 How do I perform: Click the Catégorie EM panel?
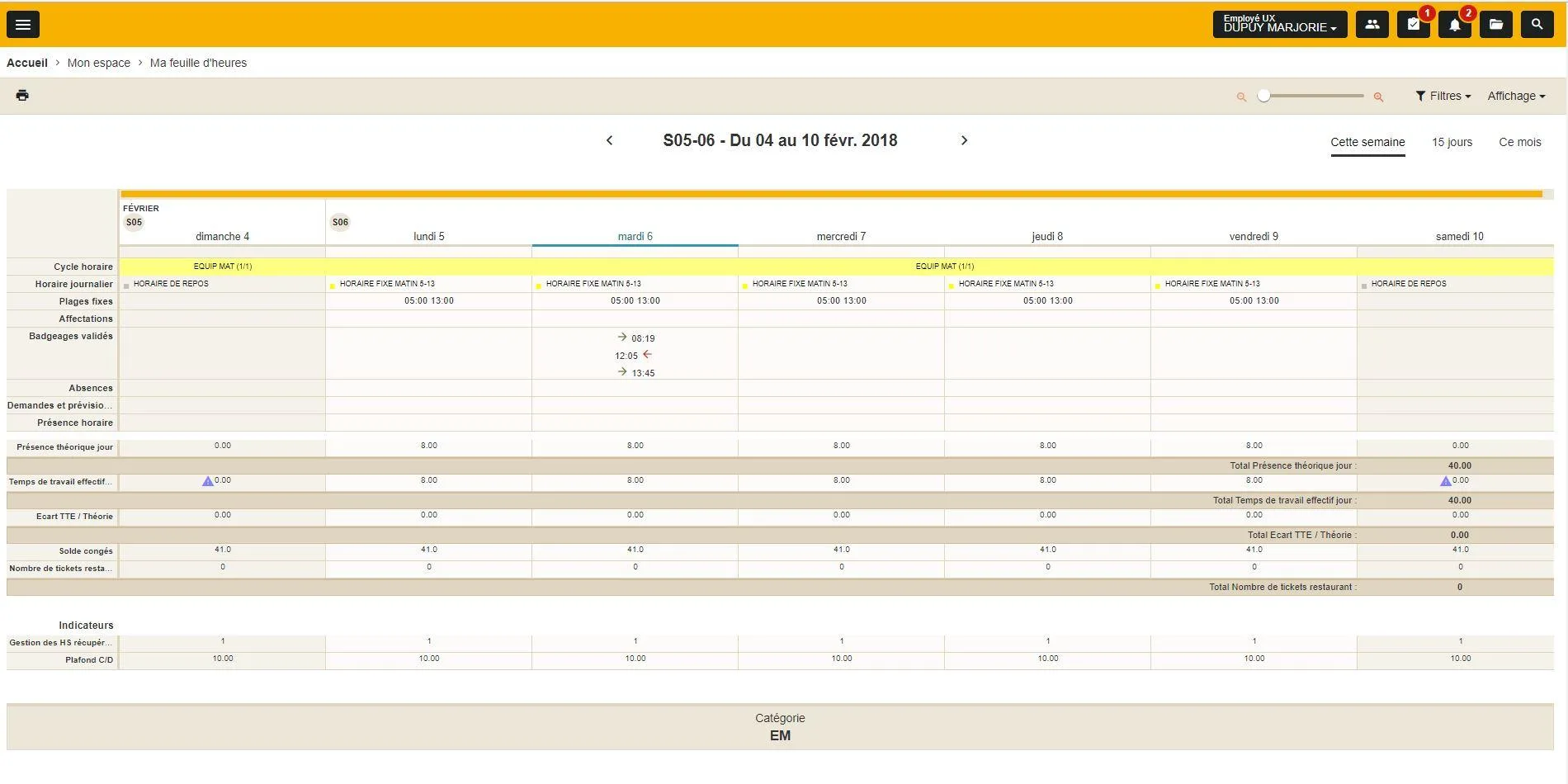(x=780, y=727)
